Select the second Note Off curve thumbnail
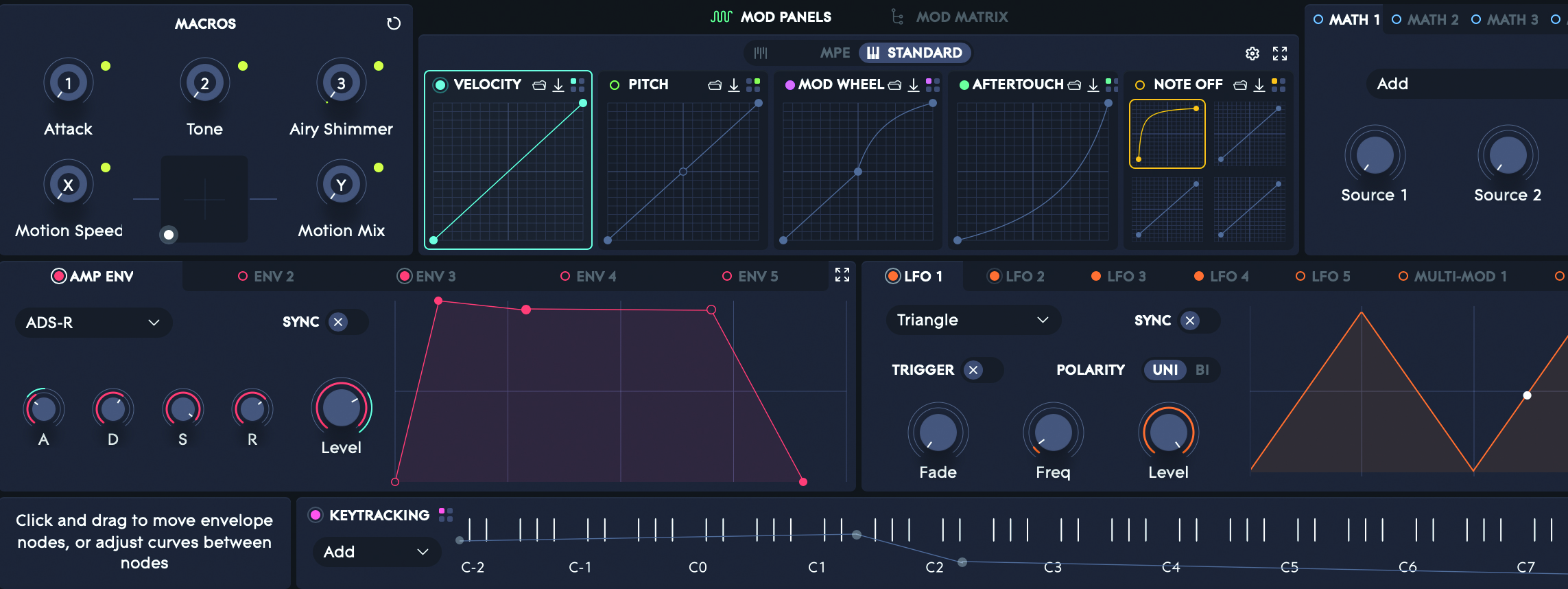The image size is (1568, 589). tap(1249, 134)
